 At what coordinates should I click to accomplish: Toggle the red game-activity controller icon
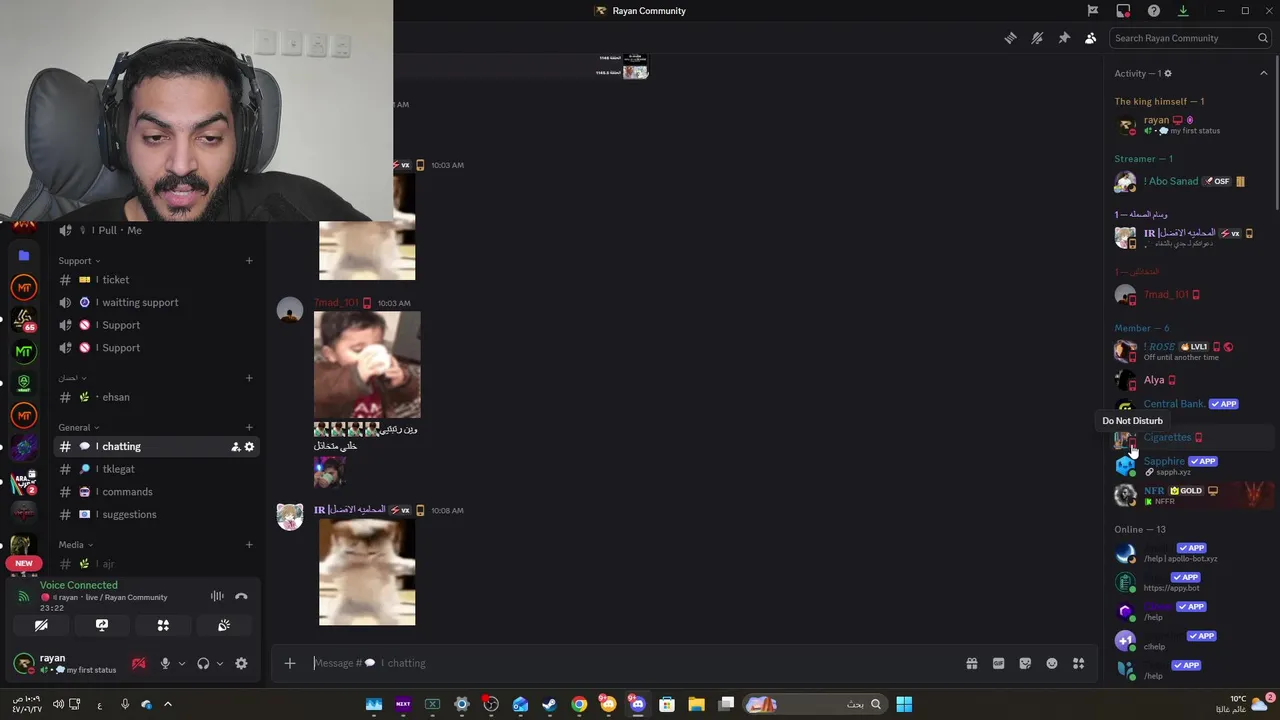point(139,663)
